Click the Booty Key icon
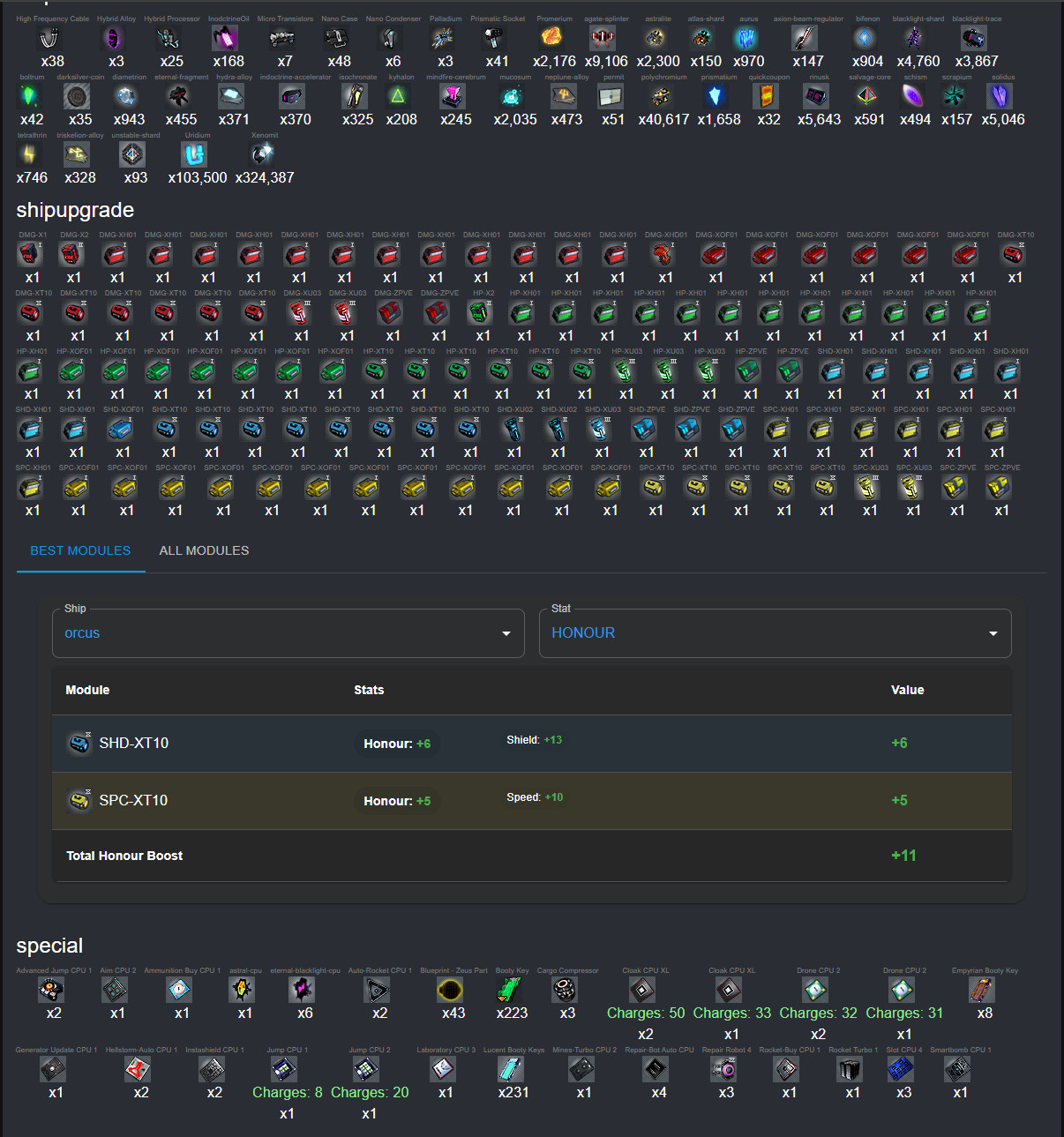1064x1137 pixels. tap(510, 990)
